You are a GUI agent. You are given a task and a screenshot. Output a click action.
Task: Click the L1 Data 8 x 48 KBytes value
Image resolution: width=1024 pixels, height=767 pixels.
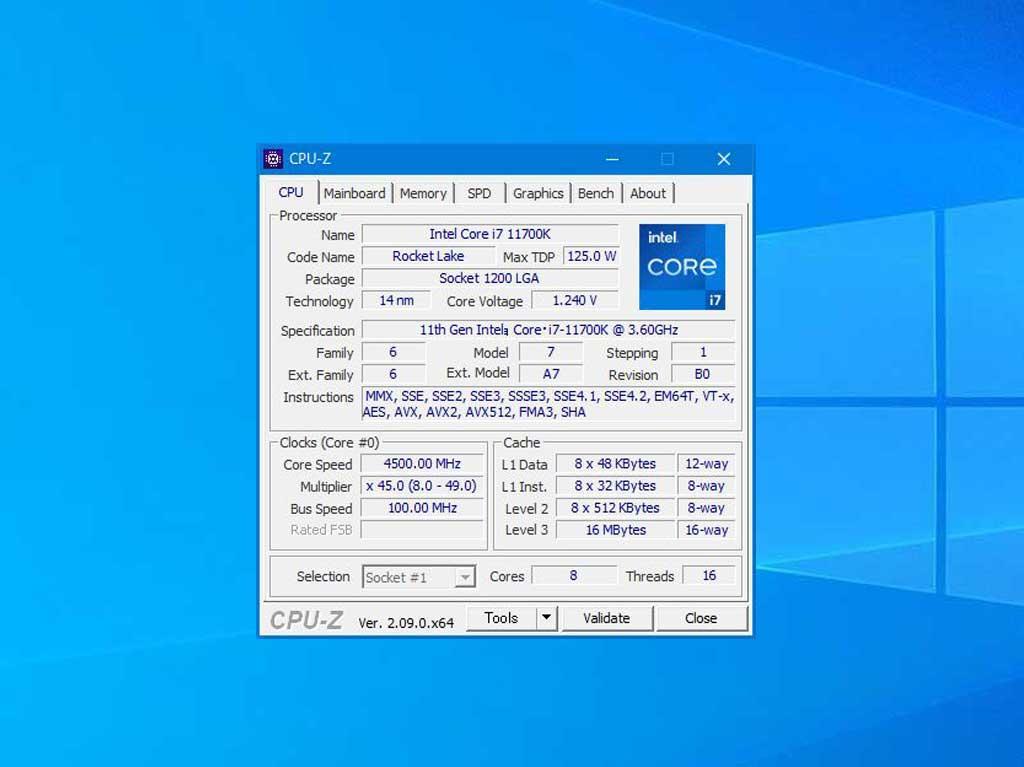pos(615,464)
